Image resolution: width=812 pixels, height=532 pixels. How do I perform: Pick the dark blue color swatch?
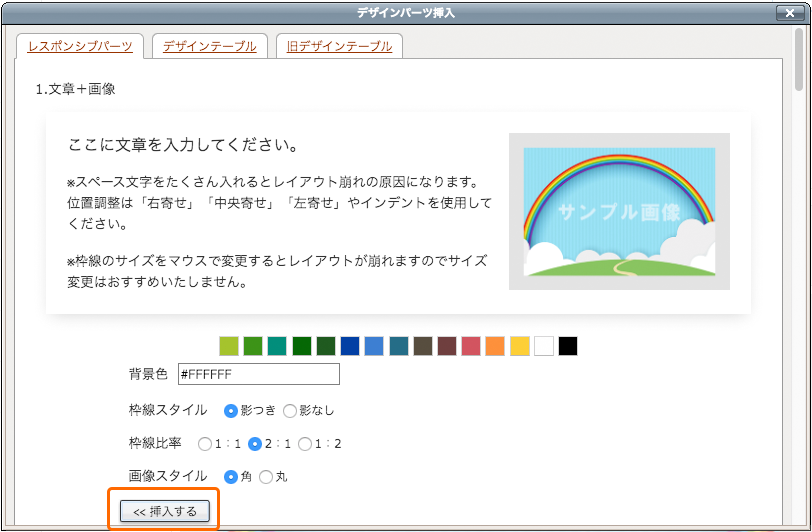coord(350,346)
